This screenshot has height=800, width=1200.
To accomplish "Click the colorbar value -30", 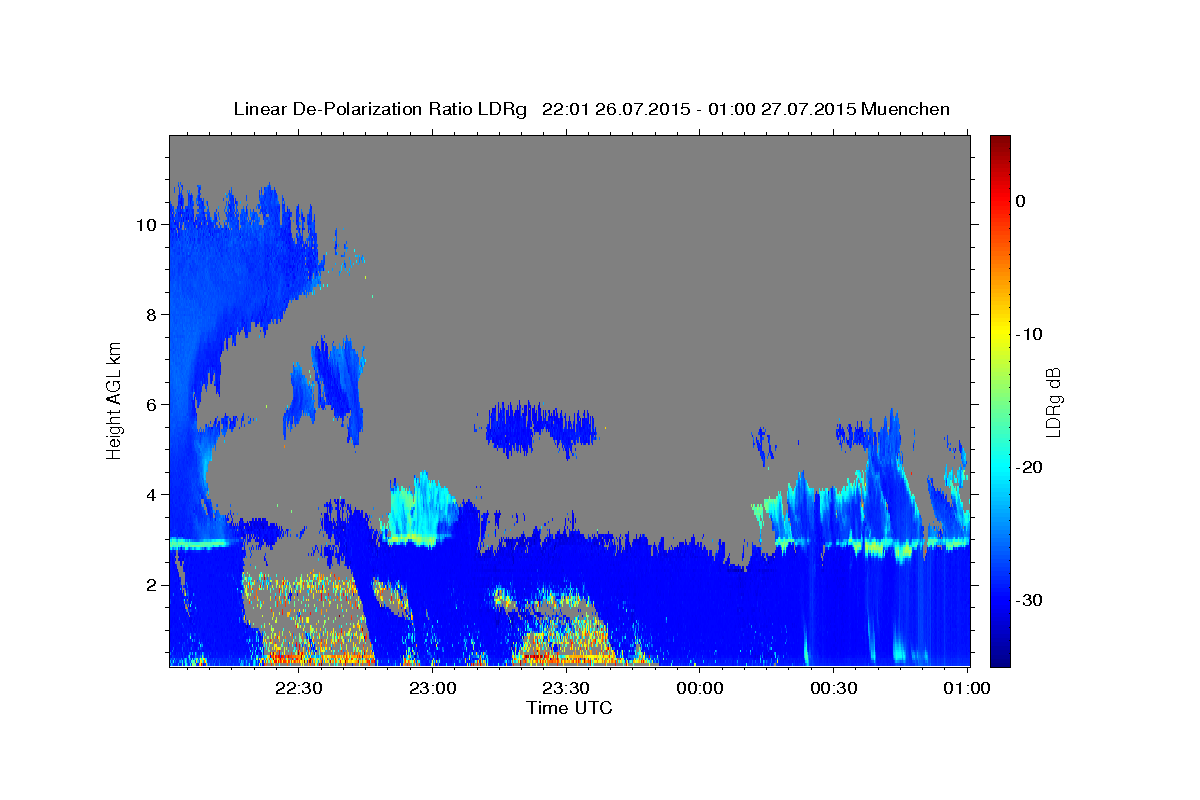I will [1029, 600].
